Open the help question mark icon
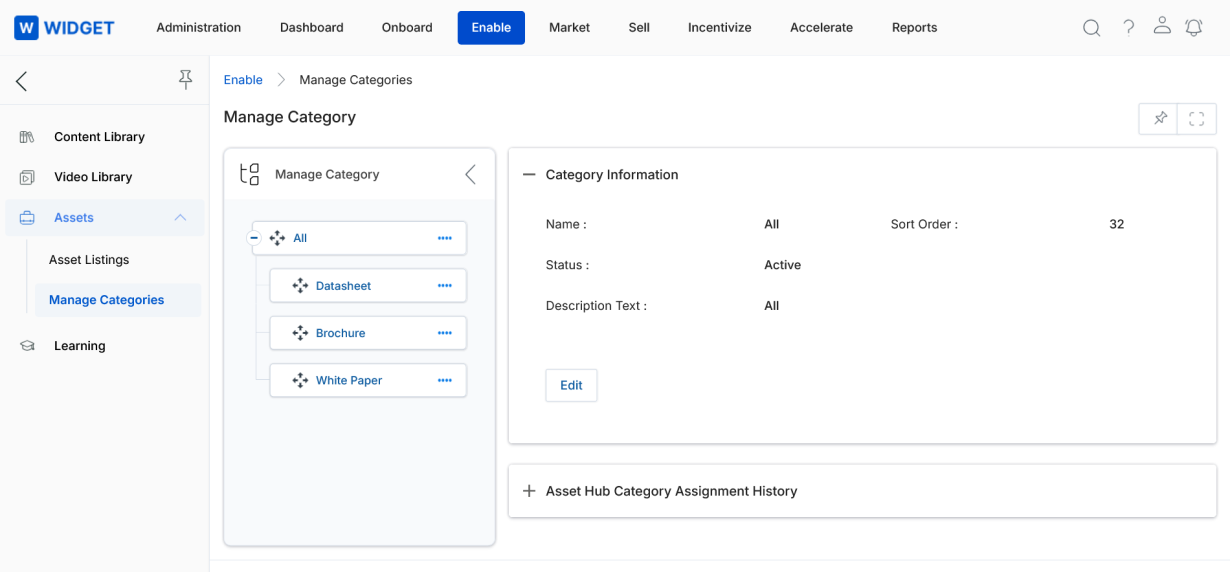The height and width of the screenshot is (572, 1230). [1128, 28]
